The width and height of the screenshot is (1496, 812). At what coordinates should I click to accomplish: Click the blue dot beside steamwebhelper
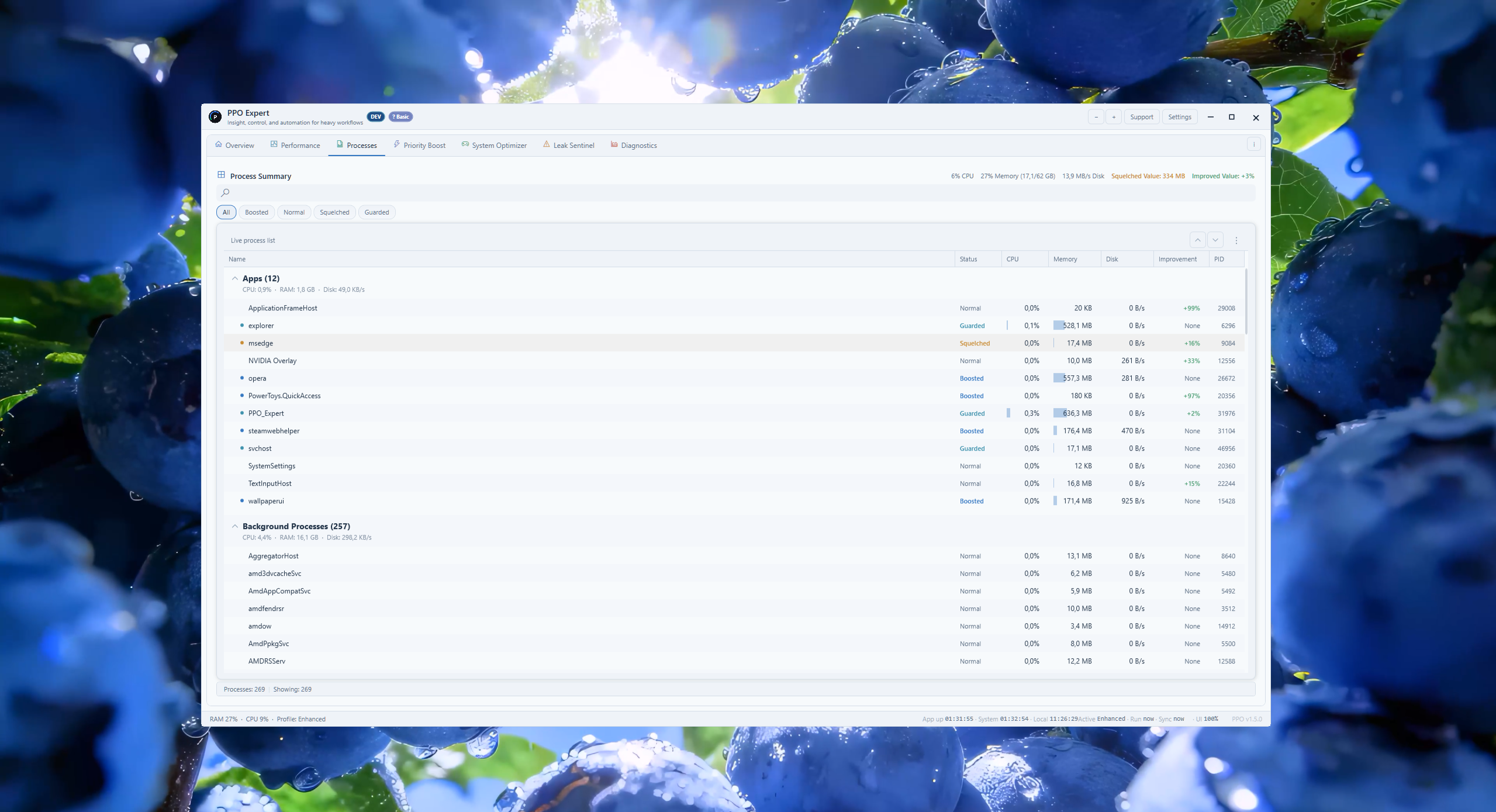click(x=241, y=431)
